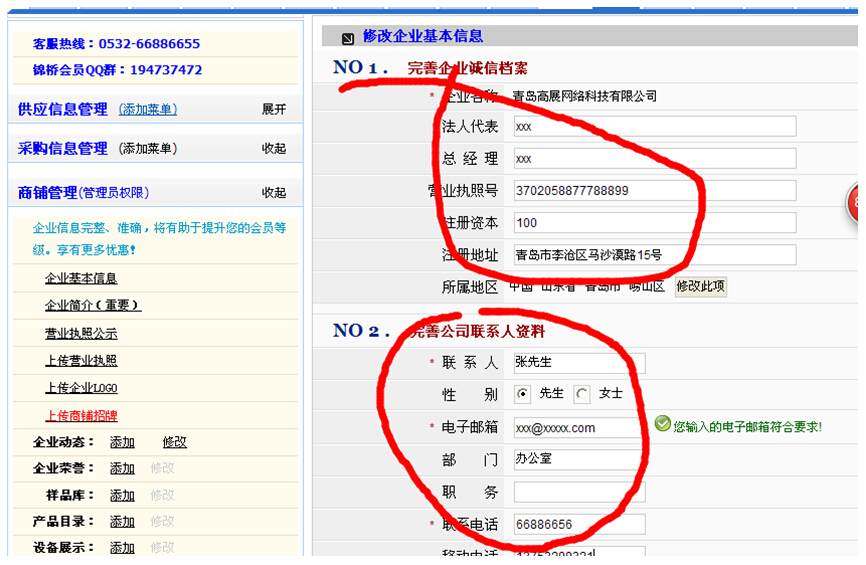The width and height of the screenshot is (866, 565).
Task: Click the red round badge at right edge
Action: tap(855, 203)
